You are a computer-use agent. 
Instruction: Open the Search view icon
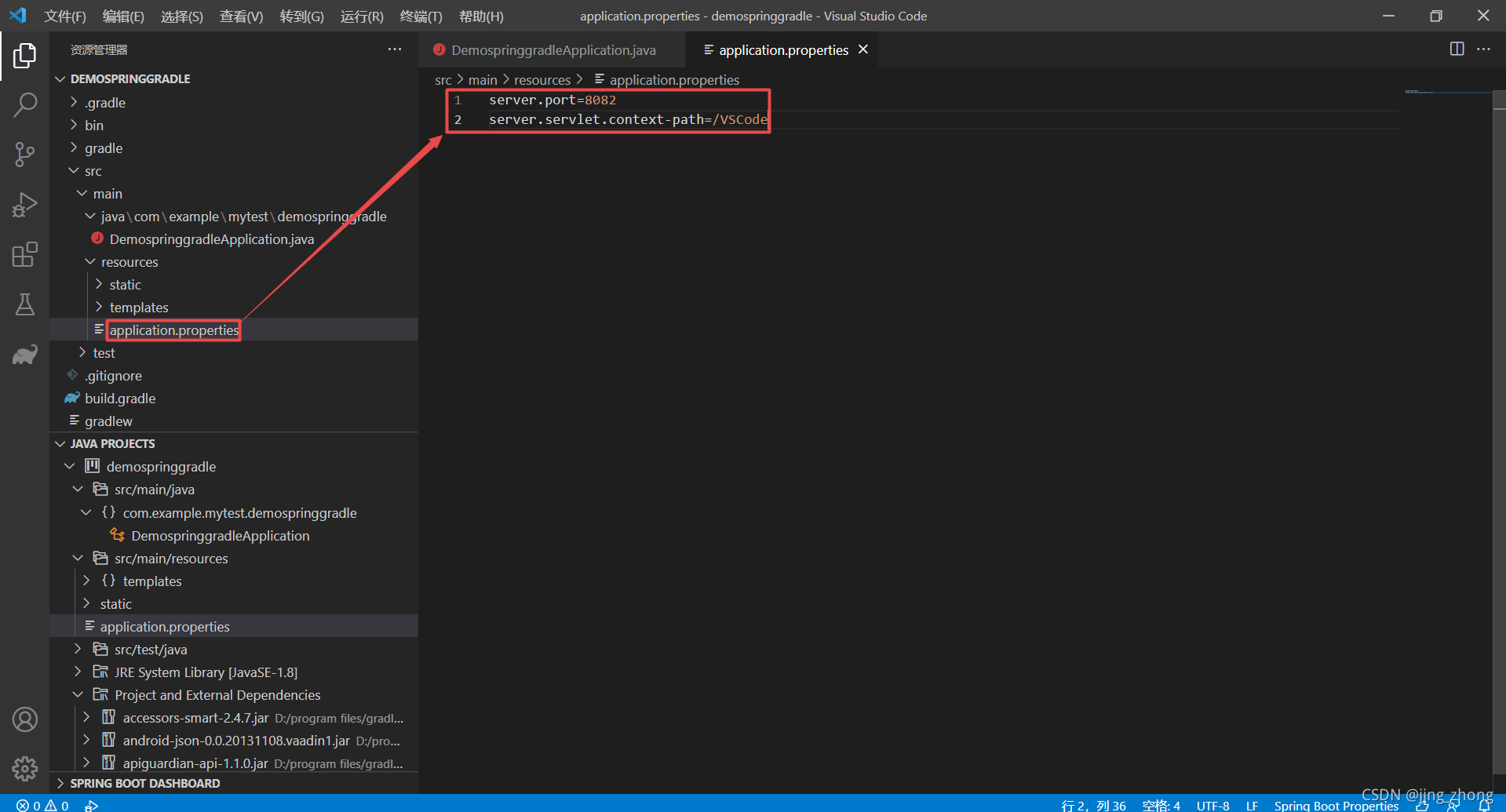(x=24, y=104)
